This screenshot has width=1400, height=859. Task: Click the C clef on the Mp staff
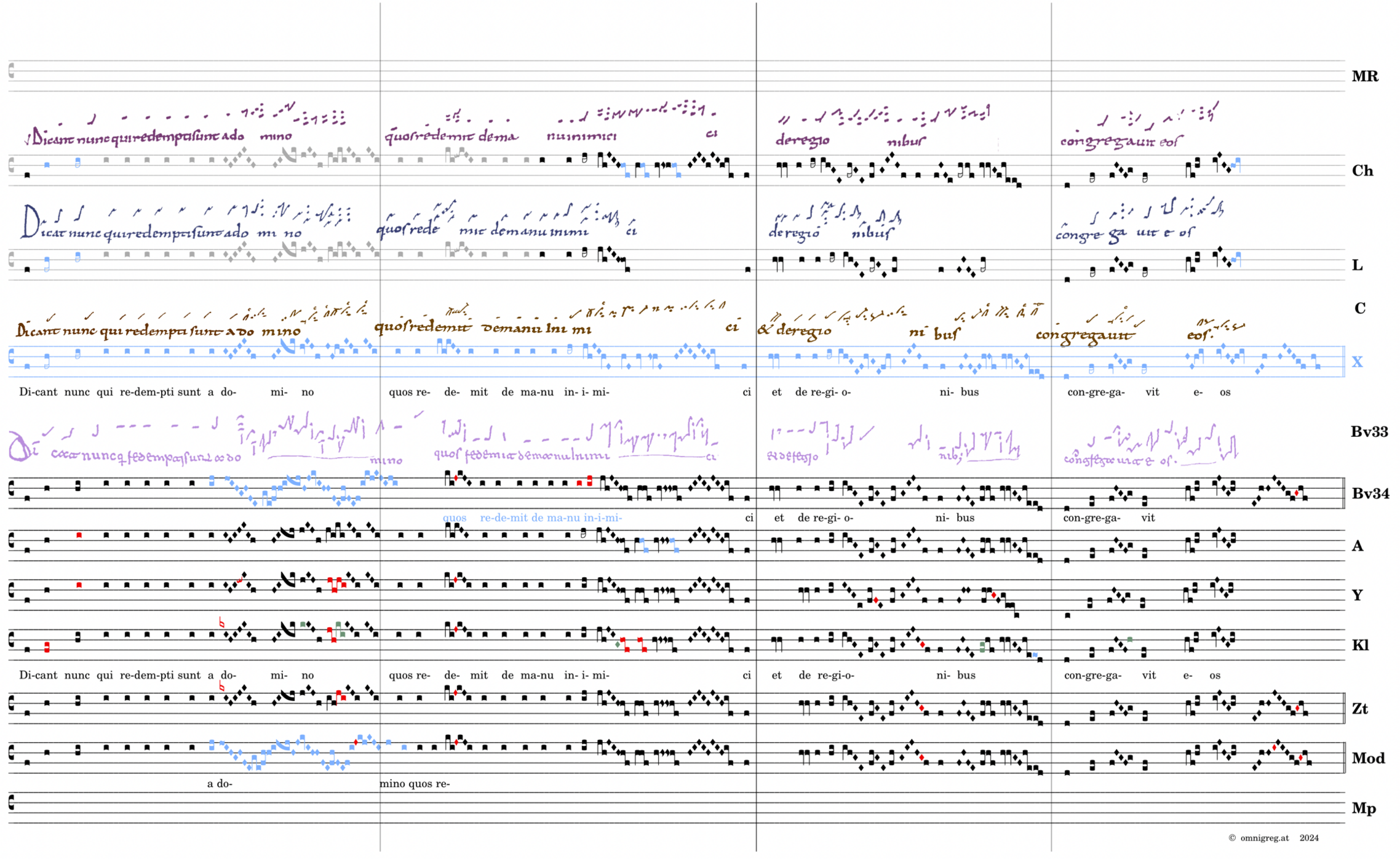point(11,802)
